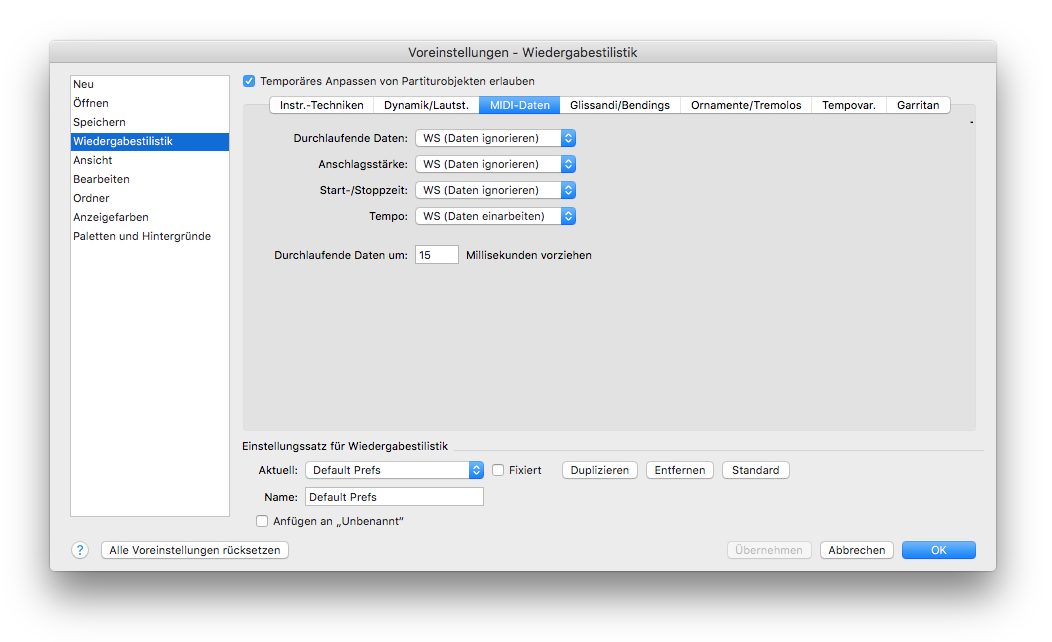Click the Name field with Default Prefs
Viewport: 1052px width, 642px height.
click(394, 497)
